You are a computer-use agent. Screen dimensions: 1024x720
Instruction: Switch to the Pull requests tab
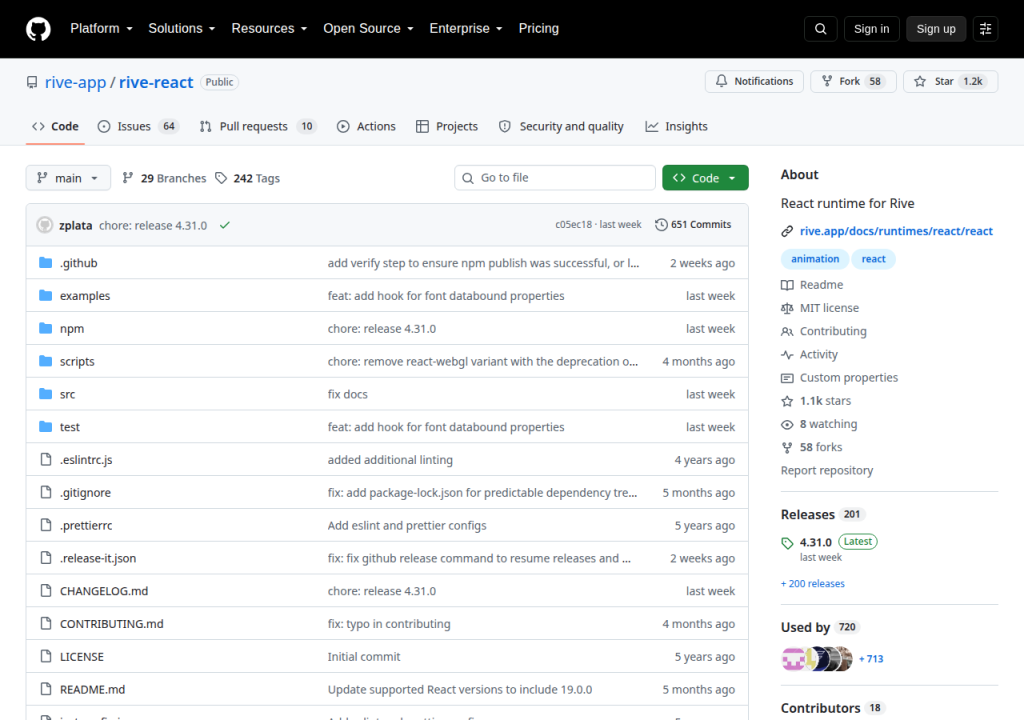click(x=257, y=126)
